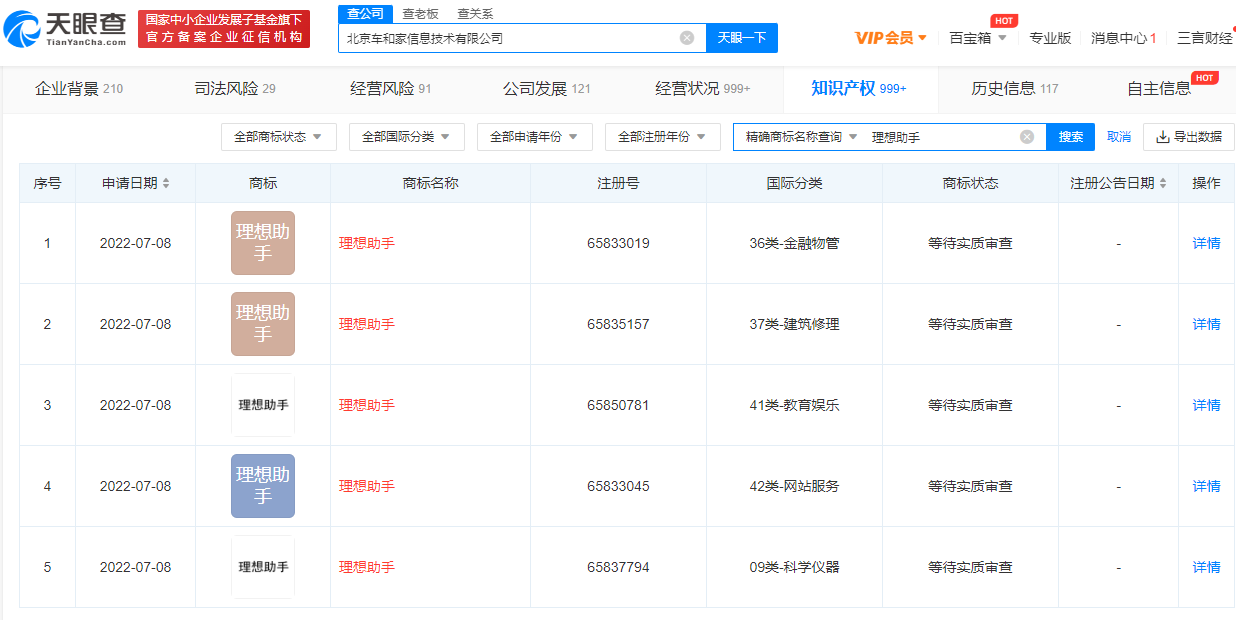
Task: Click the 导出数据 export button
Action: [1189, 137]
